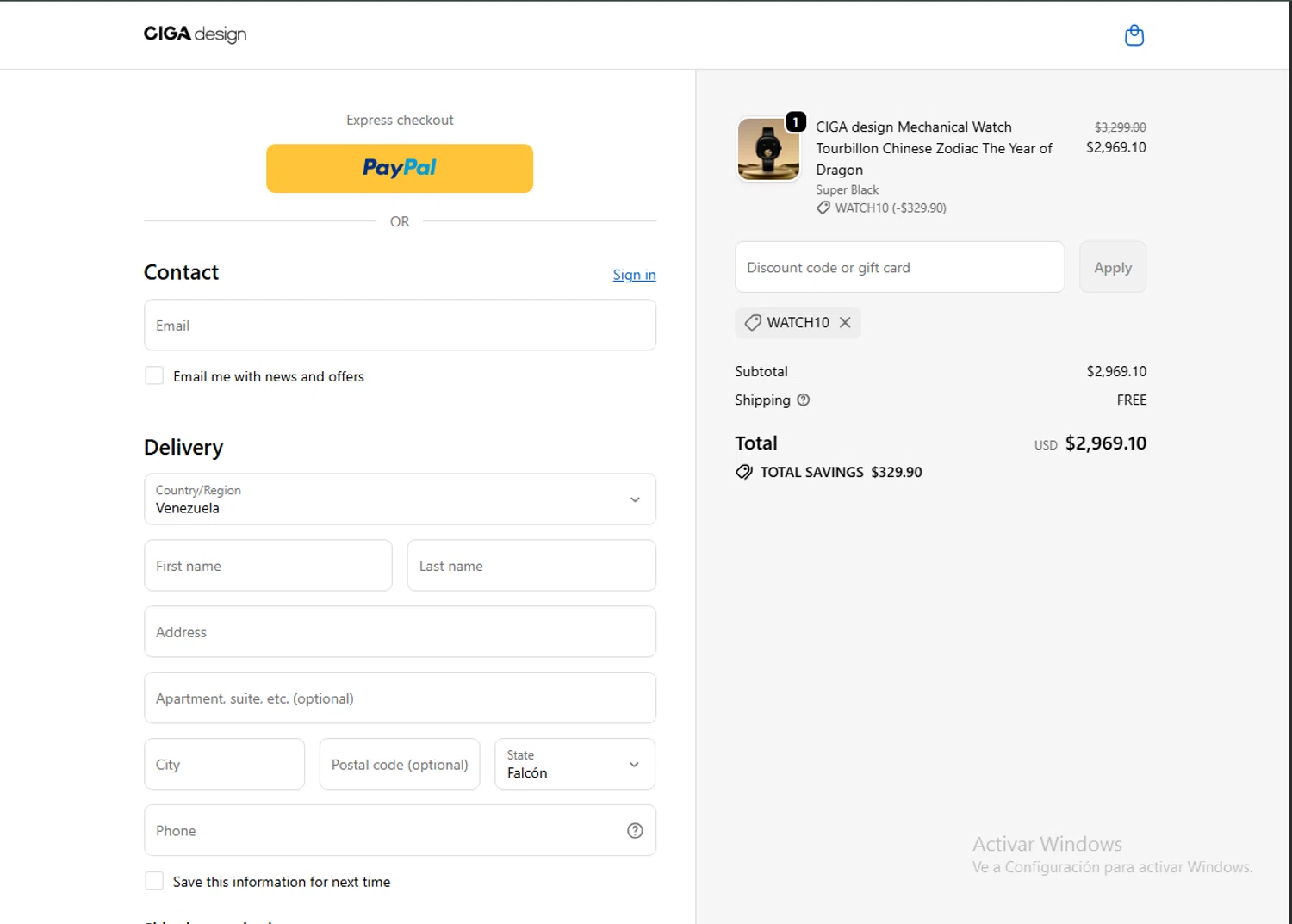Click the CIGA design logo

coord(195,34)
